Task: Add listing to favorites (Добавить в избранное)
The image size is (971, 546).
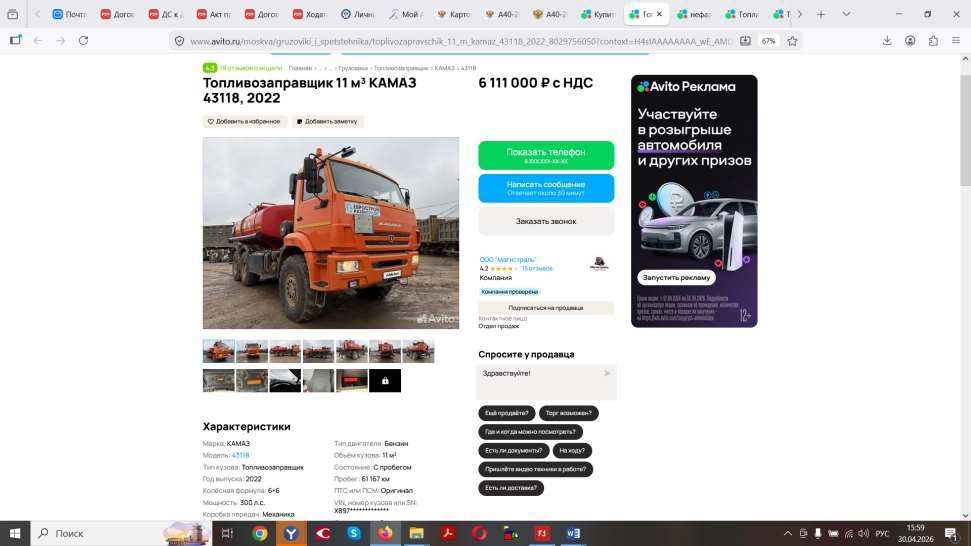Action: click(244, 121)
